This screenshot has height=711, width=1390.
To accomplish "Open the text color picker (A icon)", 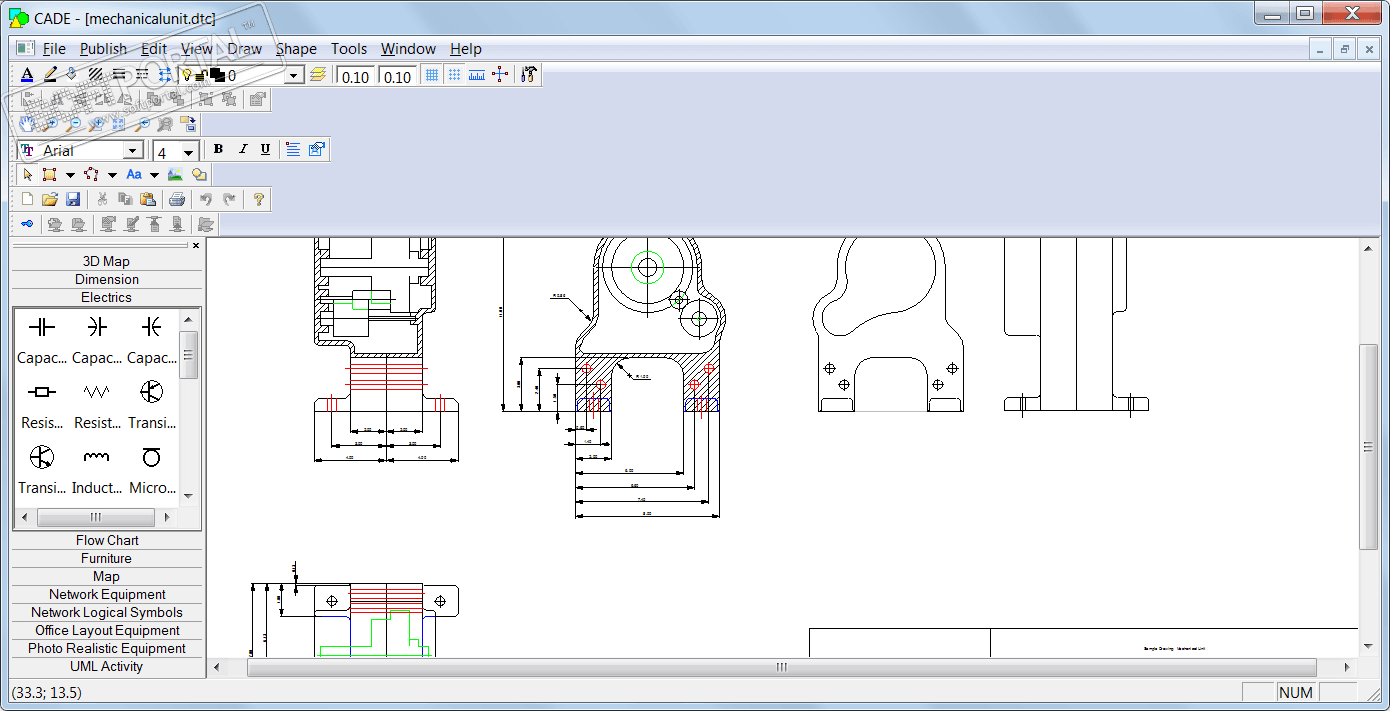I will click(x=27, y=75).
